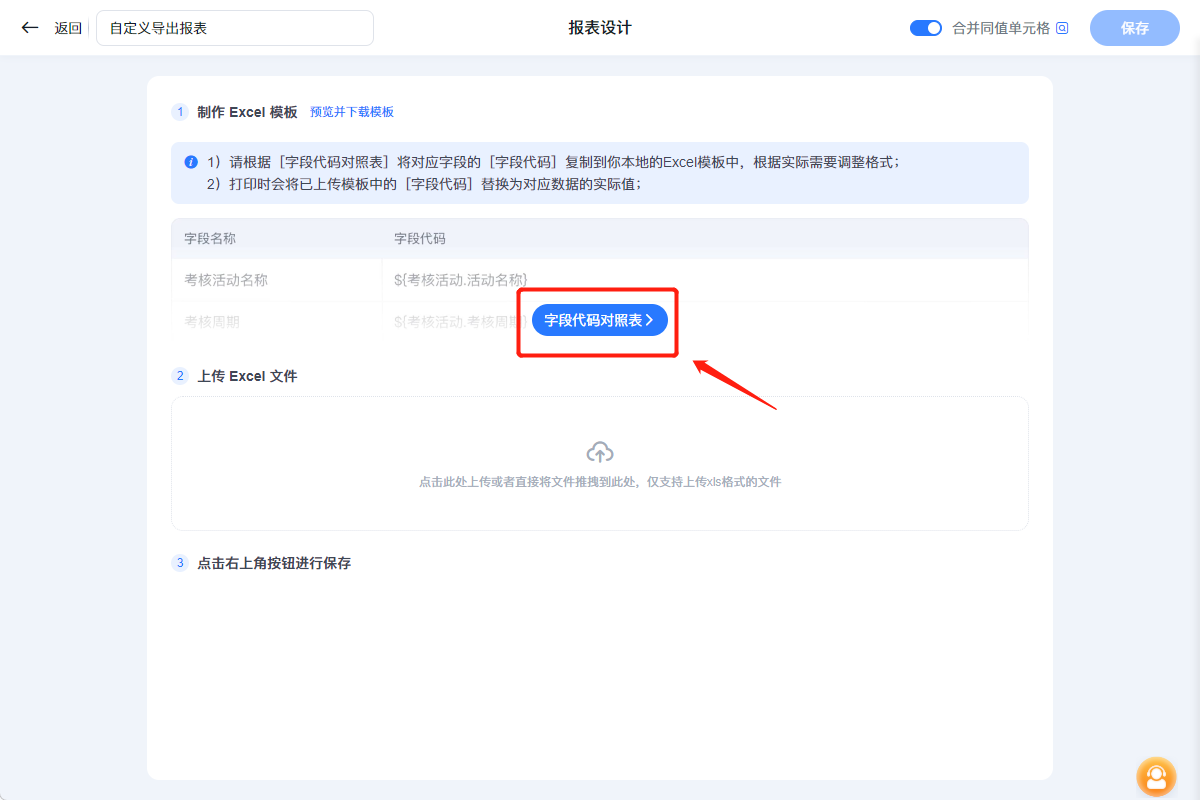The width and height of the screenshot is (1200, 800).
Task: Open the customer service icon at bottom right
Action: (1156, 777)
